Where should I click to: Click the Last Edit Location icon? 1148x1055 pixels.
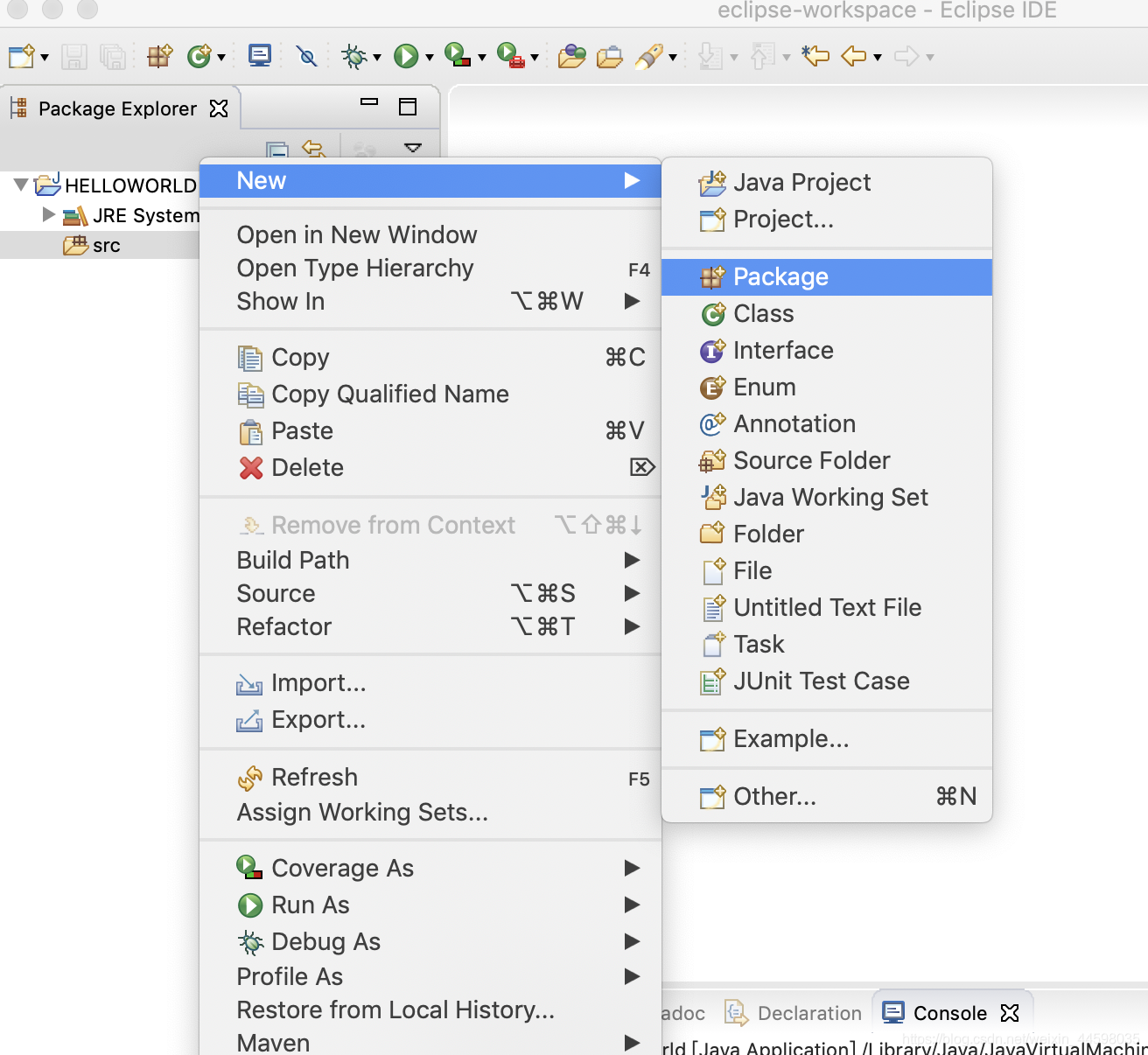pos(815,57)
